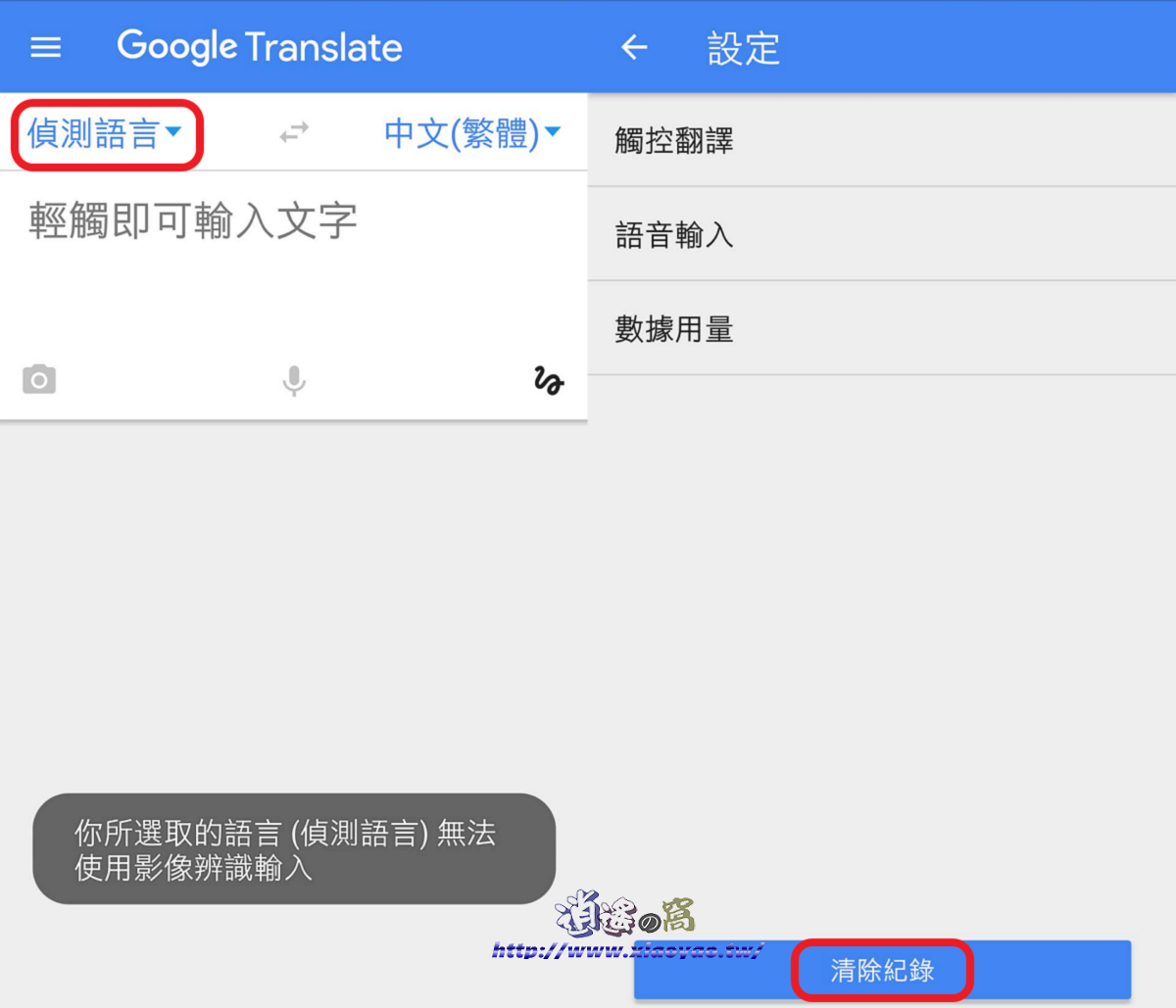Swap the source and target languages

point(294,132)
